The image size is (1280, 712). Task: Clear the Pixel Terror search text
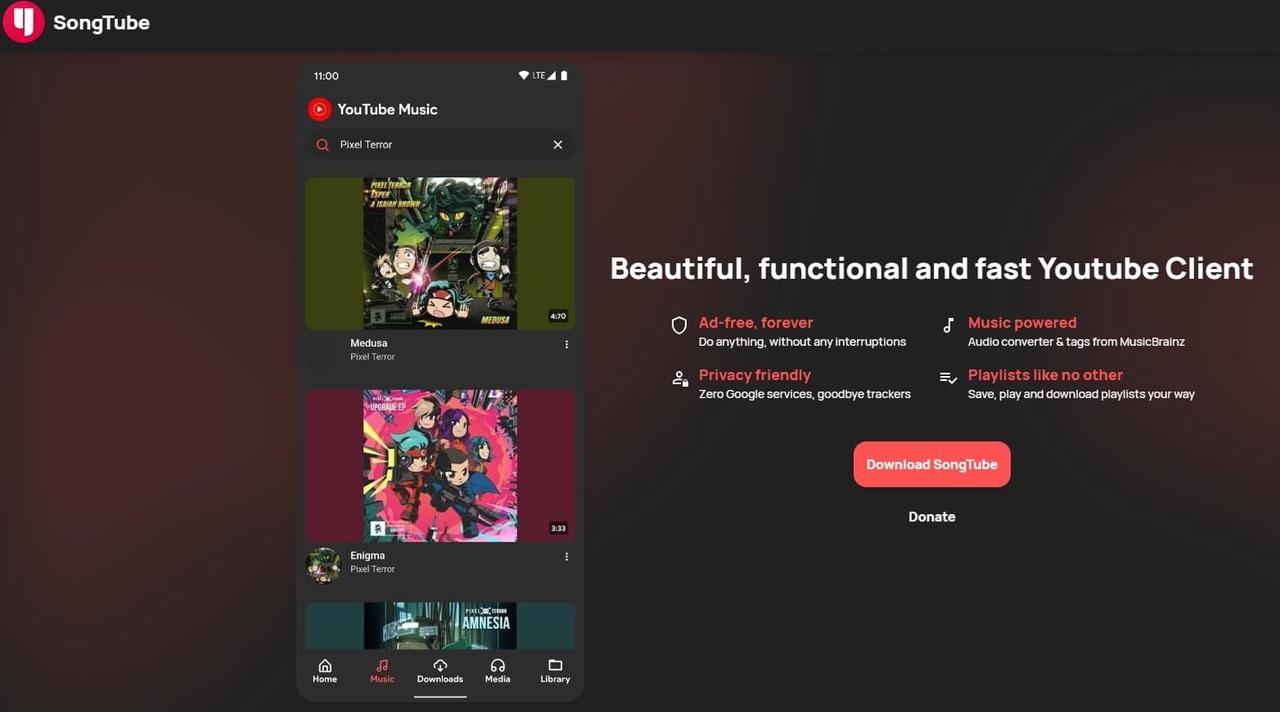(x=557, y=144)
